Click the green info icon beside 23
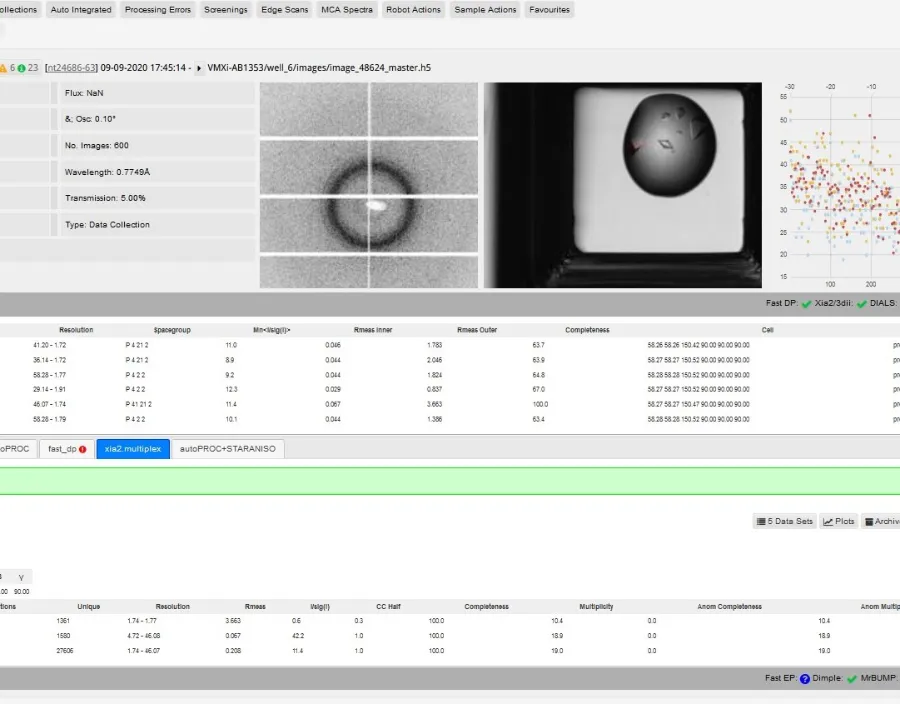 pyautogui.click(x=21, y=68)
